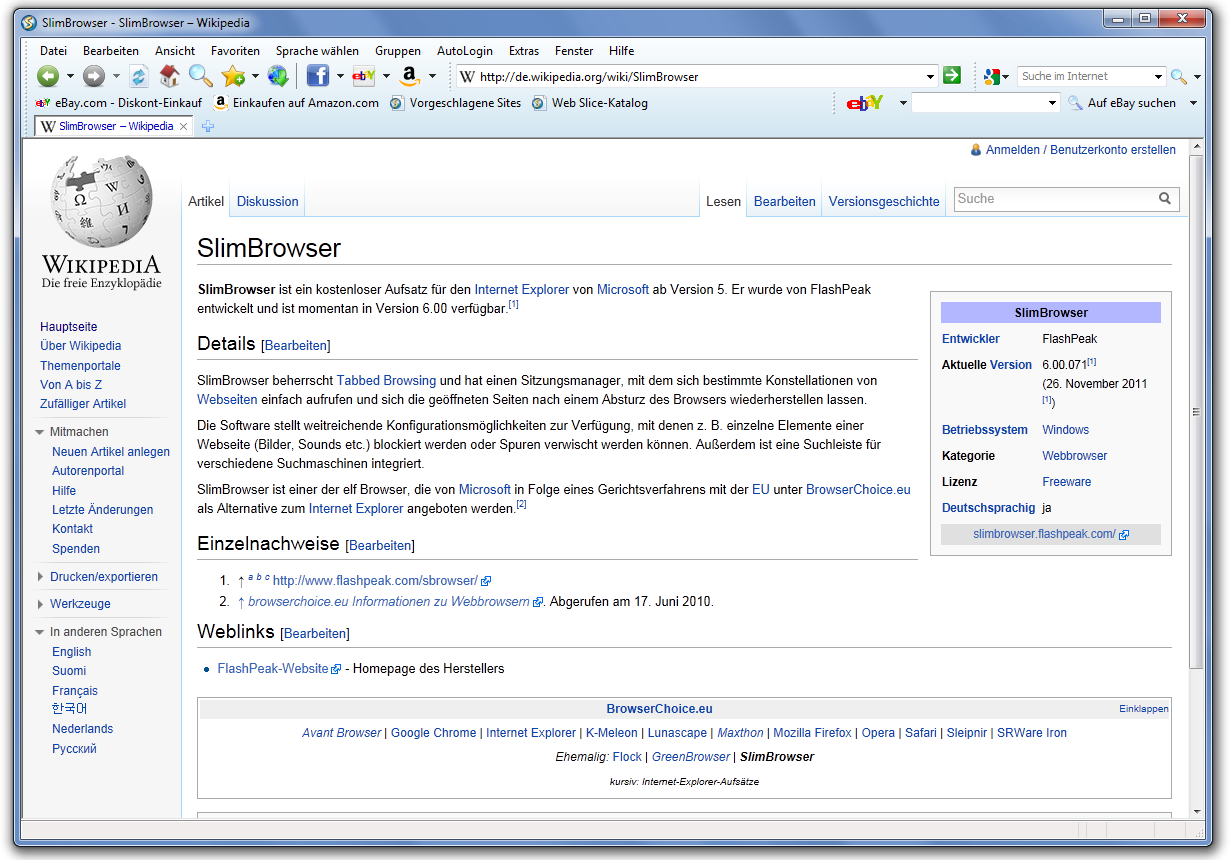The height and width of the screenshot is (860, 1230).
Task: Click the download globe icon in toolbar
Action: coord(278,76)
